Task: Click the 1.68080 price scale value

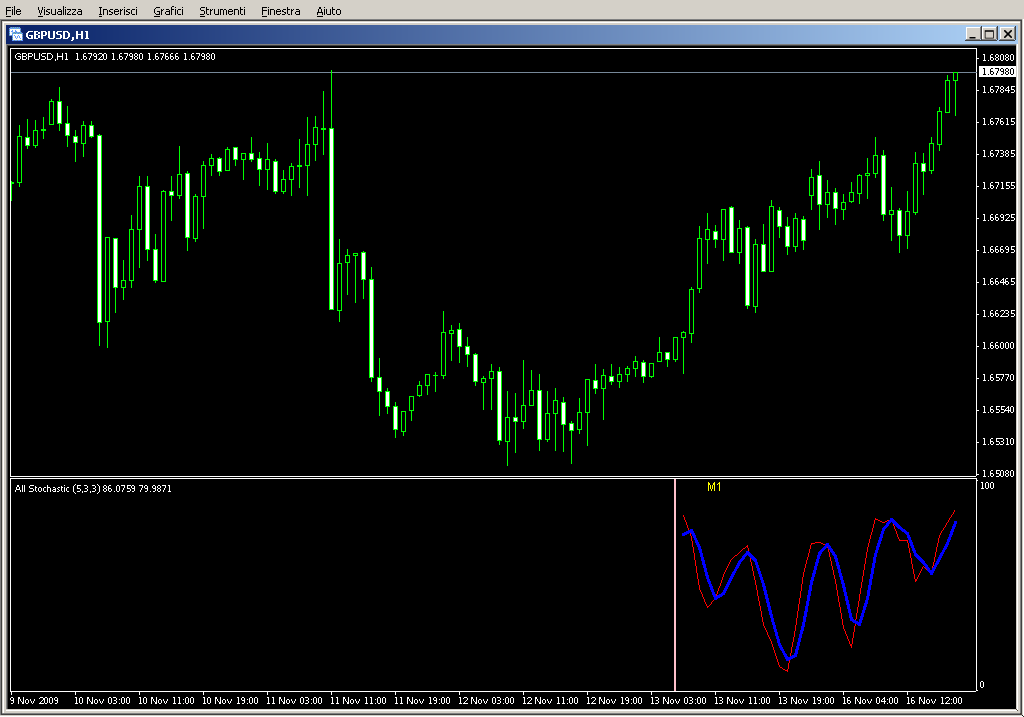Action: (x=999, y=58)
